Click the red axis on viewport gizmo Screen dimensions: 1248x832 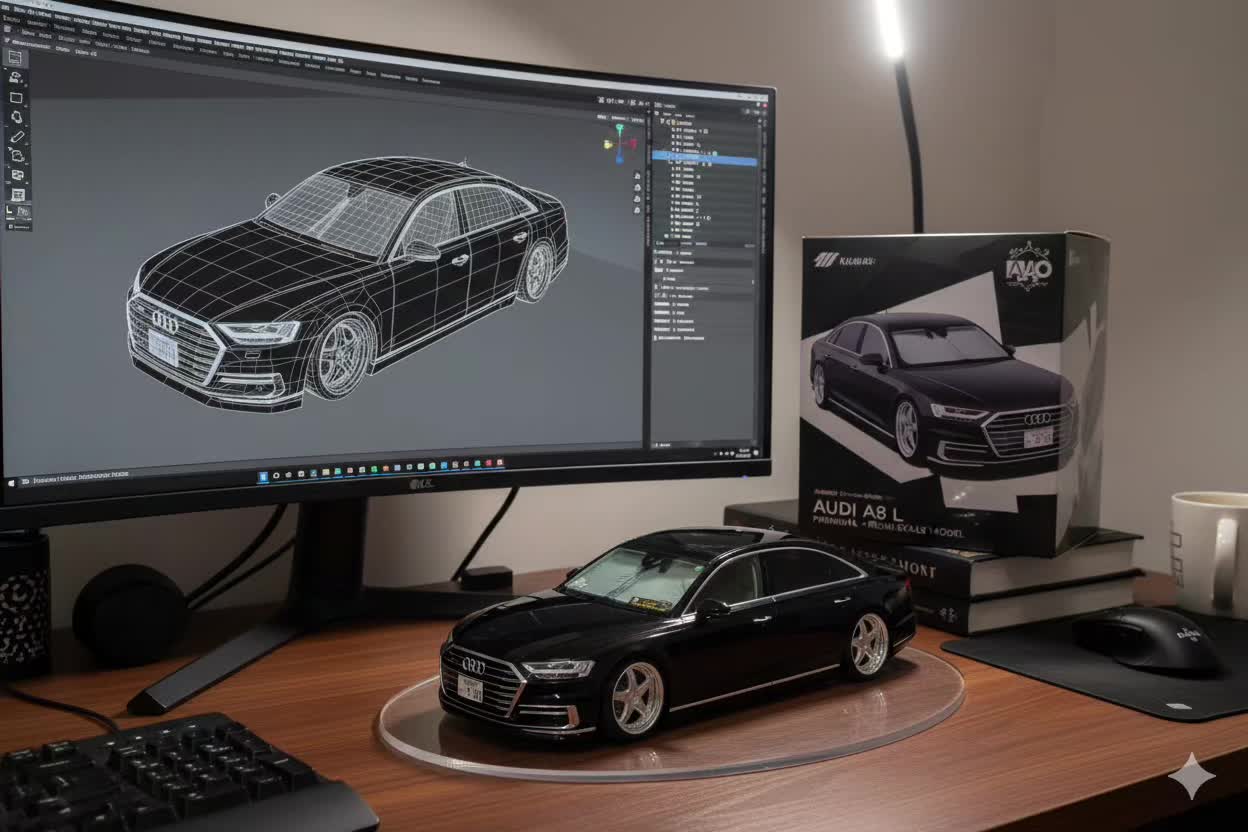[x=632, y=142]
